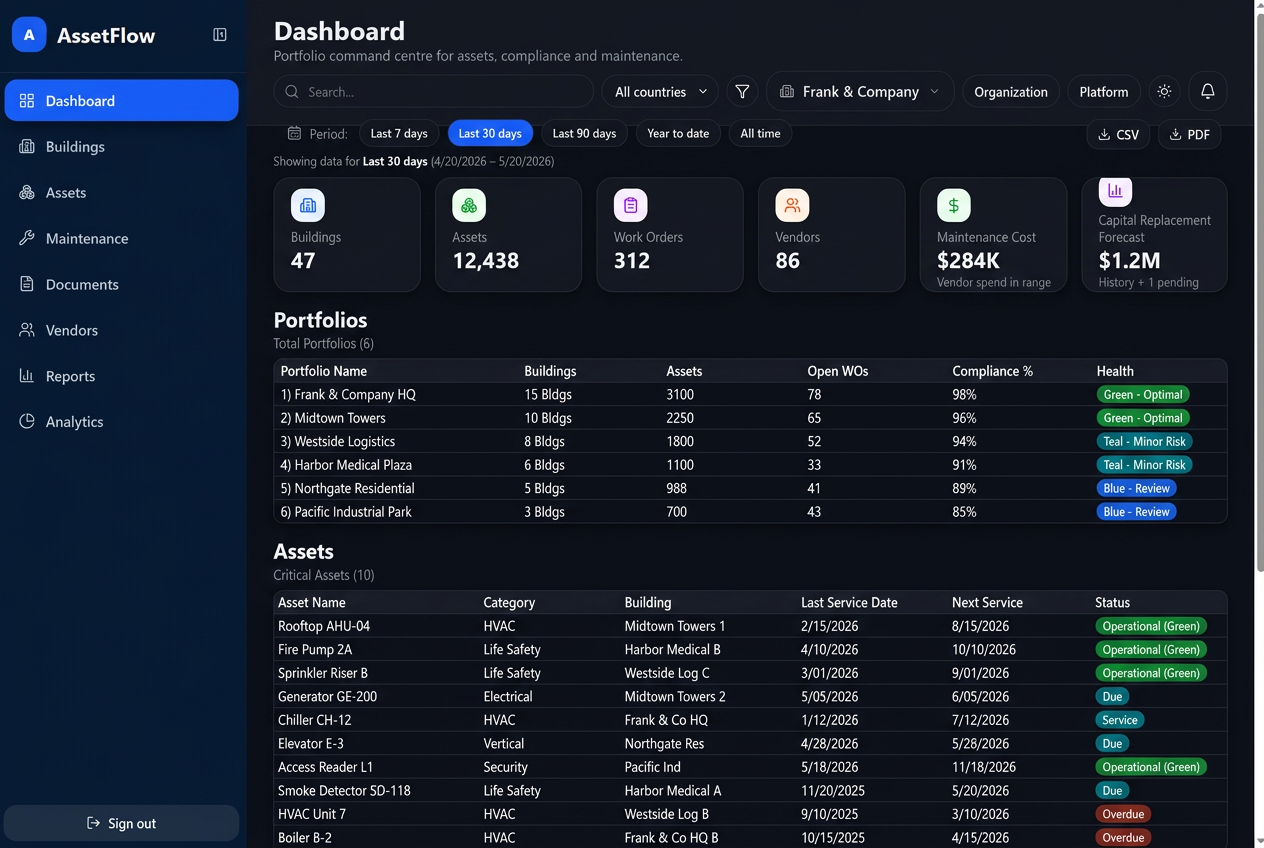The height and width of the screenshot is (848, 1264).
Task: Collapse the sidebar with the panel icon
Action: tap(220, 35)
